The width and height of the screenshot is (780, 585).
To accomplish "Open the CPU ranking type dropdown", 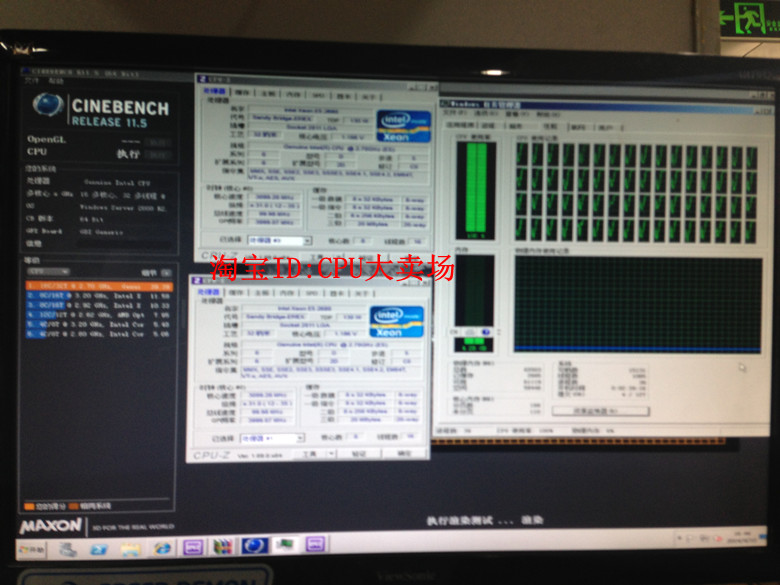I will tap(49, 272).
